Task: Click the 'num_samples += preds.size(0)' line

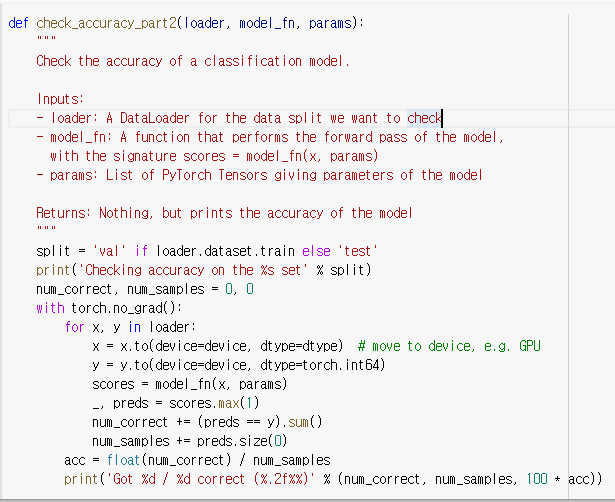Action: pyautogui.click(x=190, y=441)
